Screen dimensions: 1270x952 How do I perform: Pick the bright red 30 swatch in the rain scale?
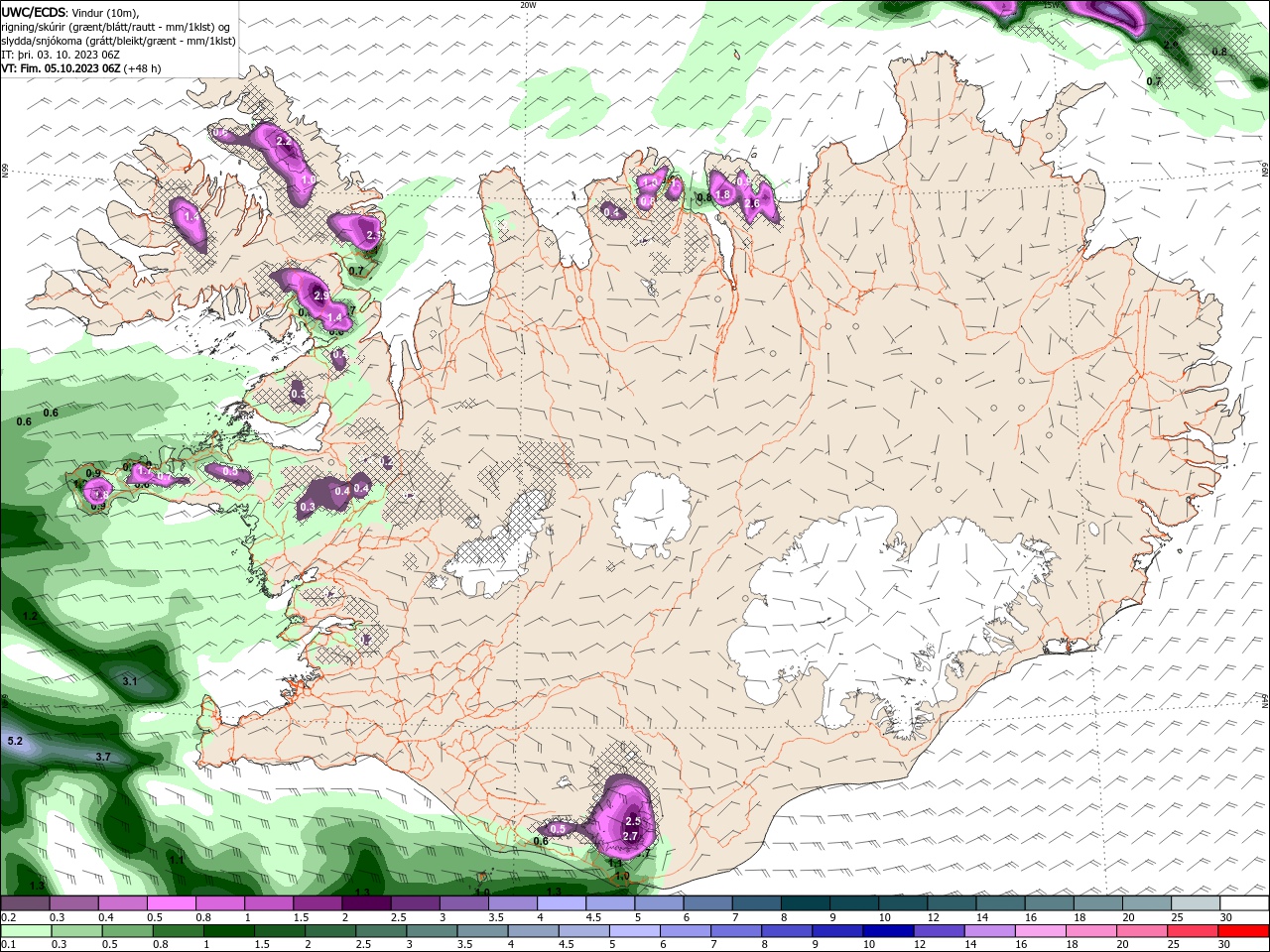(x=1244, y=930)
